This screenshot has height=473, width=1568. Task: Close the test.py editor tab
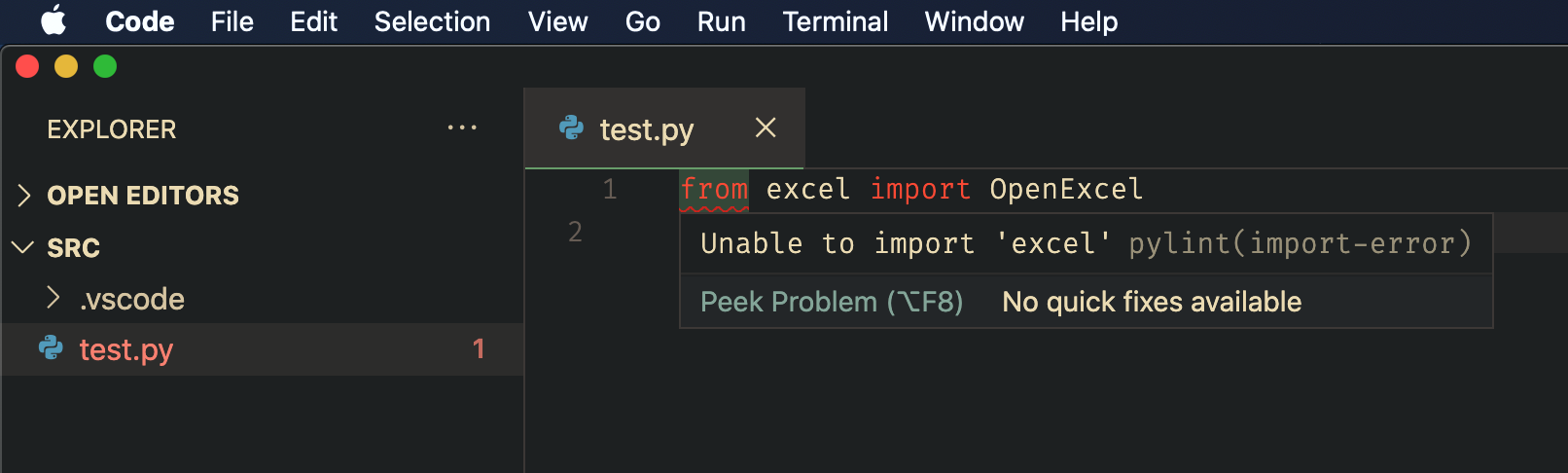766,127
